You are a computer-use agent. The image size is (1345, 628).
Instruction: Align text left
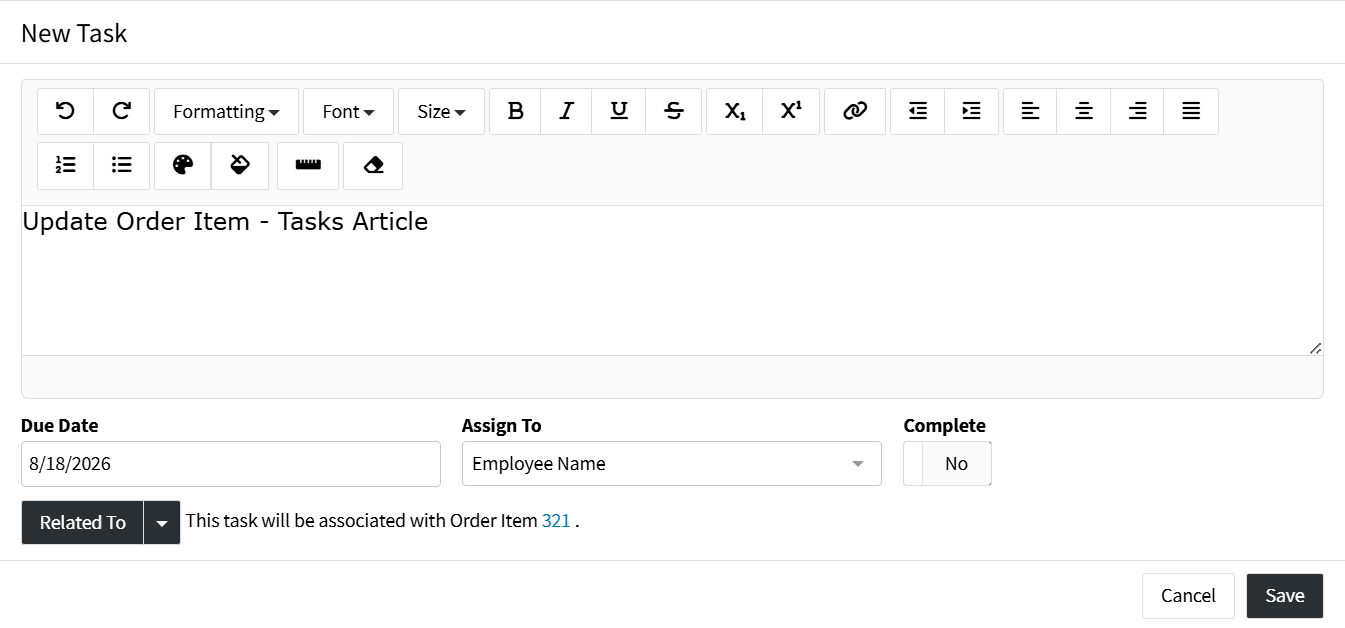tap(1030, 111)
